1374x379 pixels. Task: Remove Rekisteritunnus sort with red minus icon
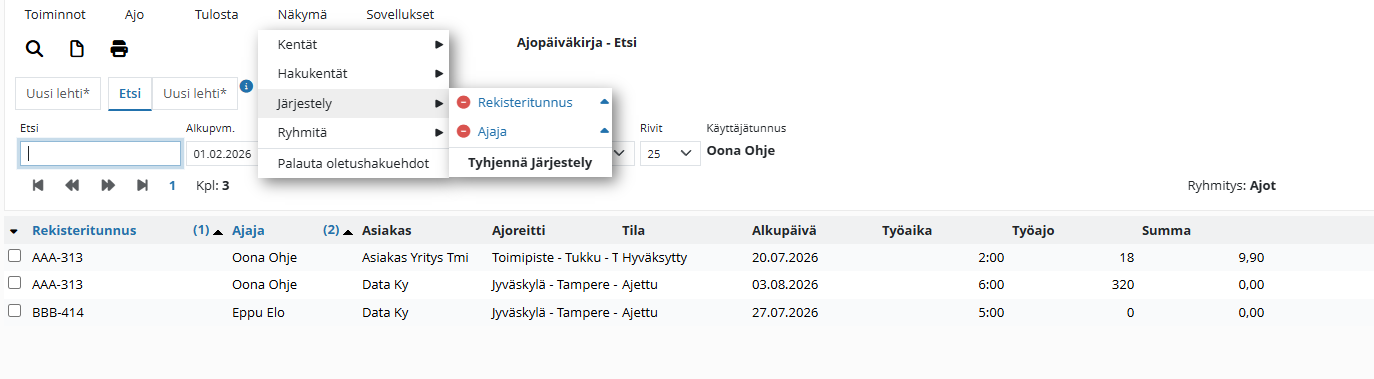[464, 103]
